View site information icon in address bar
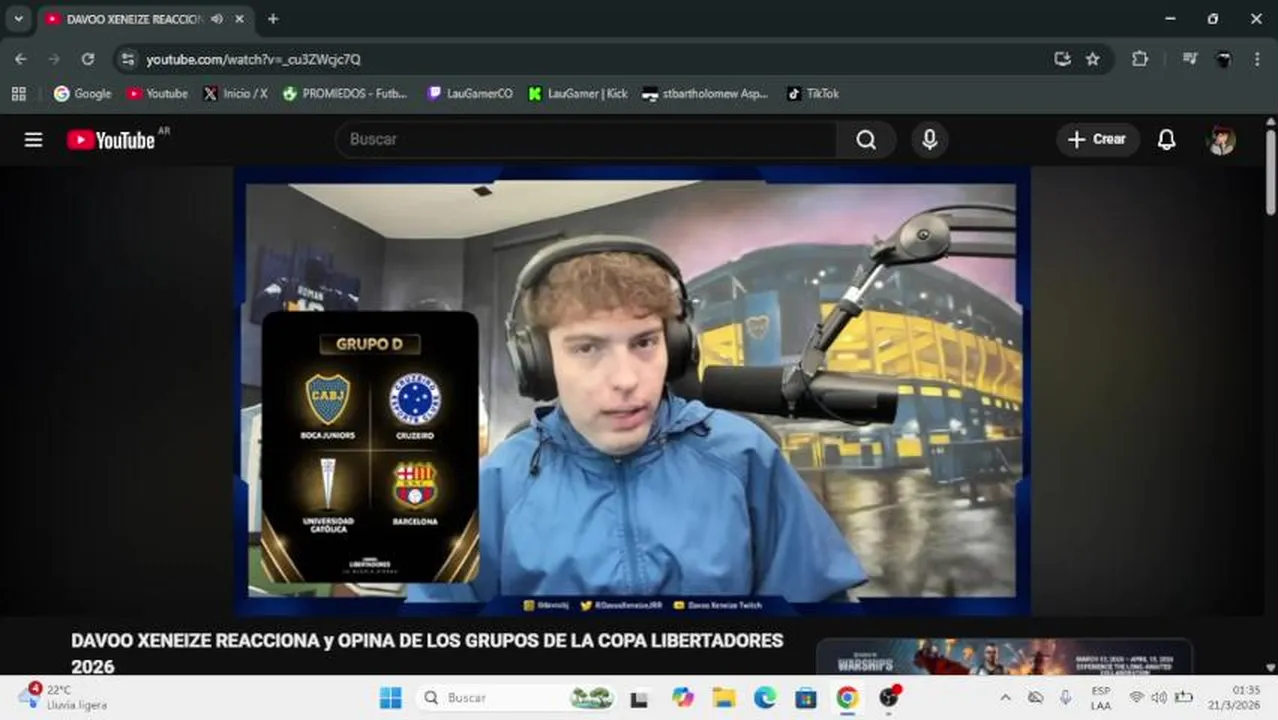Image resolution: width=1278 pixels, height=720 pixels. (x=127, y=59)
